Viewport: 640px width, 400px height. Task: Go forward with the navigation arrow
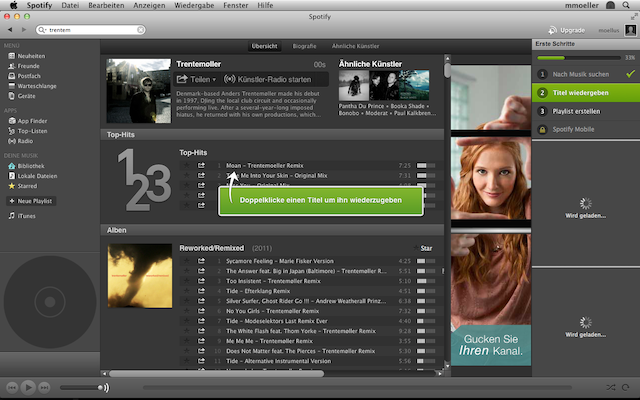tap(24, 30)
